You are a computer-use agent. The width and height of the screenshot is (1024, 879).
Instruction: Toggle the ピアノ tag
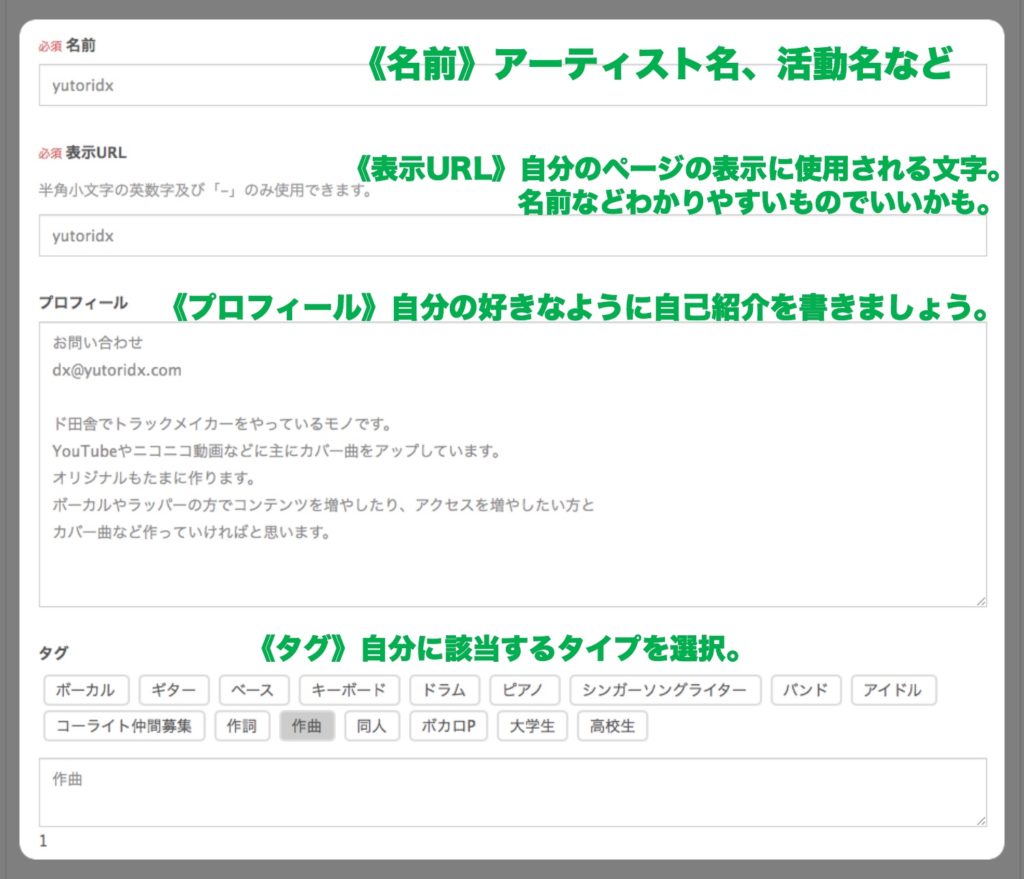coord(524,690)
